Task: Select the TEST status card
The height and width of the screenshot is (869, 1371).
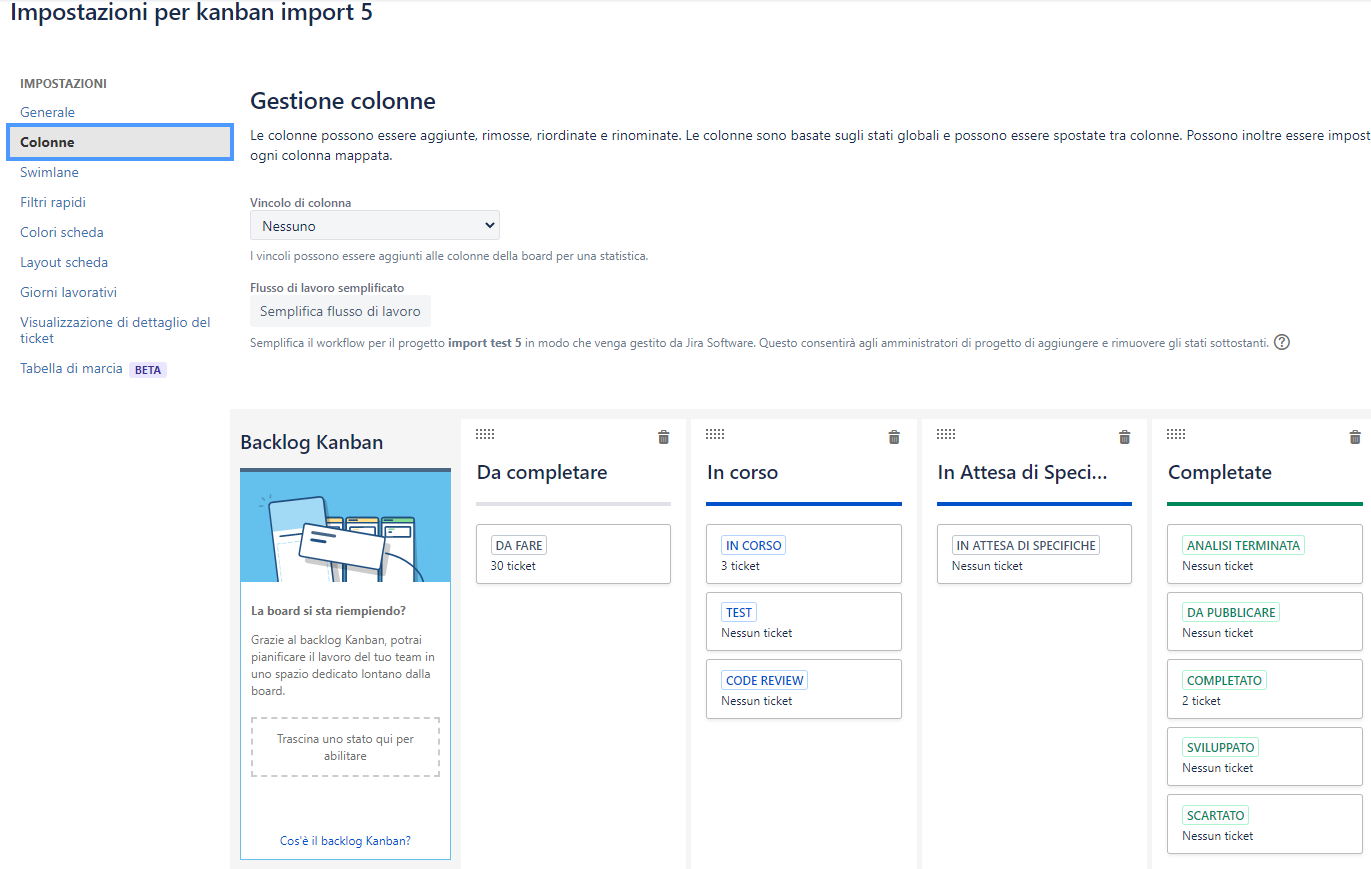Action: point(804,621)
